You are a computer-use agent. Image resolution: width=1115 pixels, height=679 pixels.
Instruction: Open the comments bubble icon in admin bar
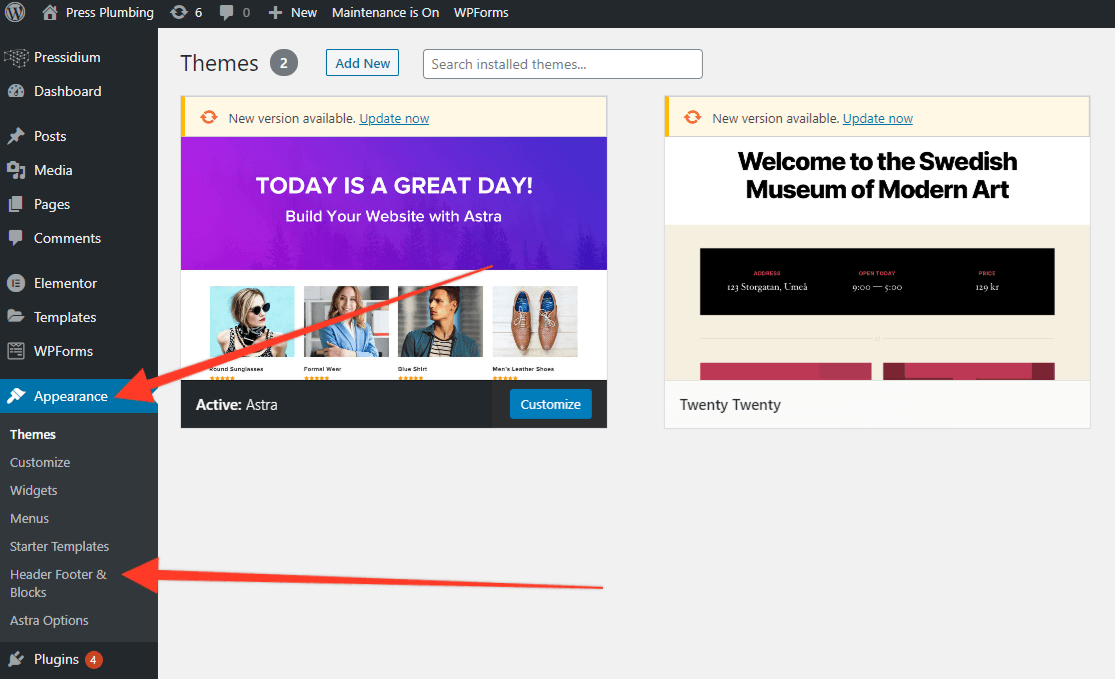[x=226, y=13]
